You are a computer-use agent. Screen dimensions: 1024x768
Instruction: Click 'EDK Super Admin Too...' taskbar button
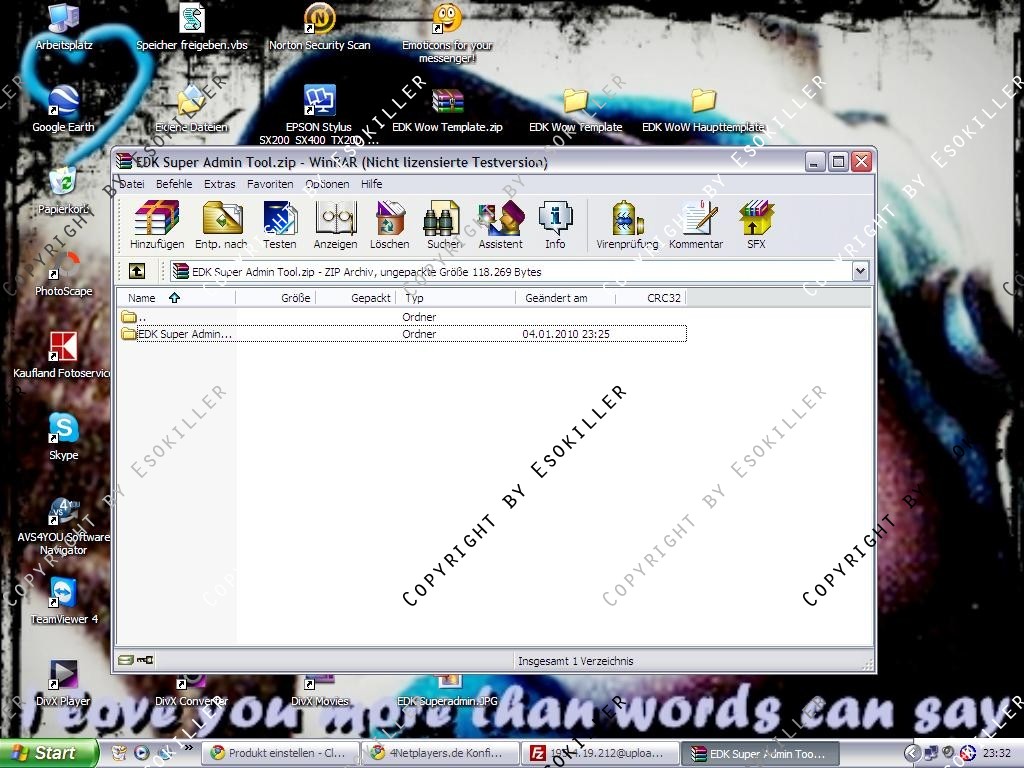click(x=760, y=753)
